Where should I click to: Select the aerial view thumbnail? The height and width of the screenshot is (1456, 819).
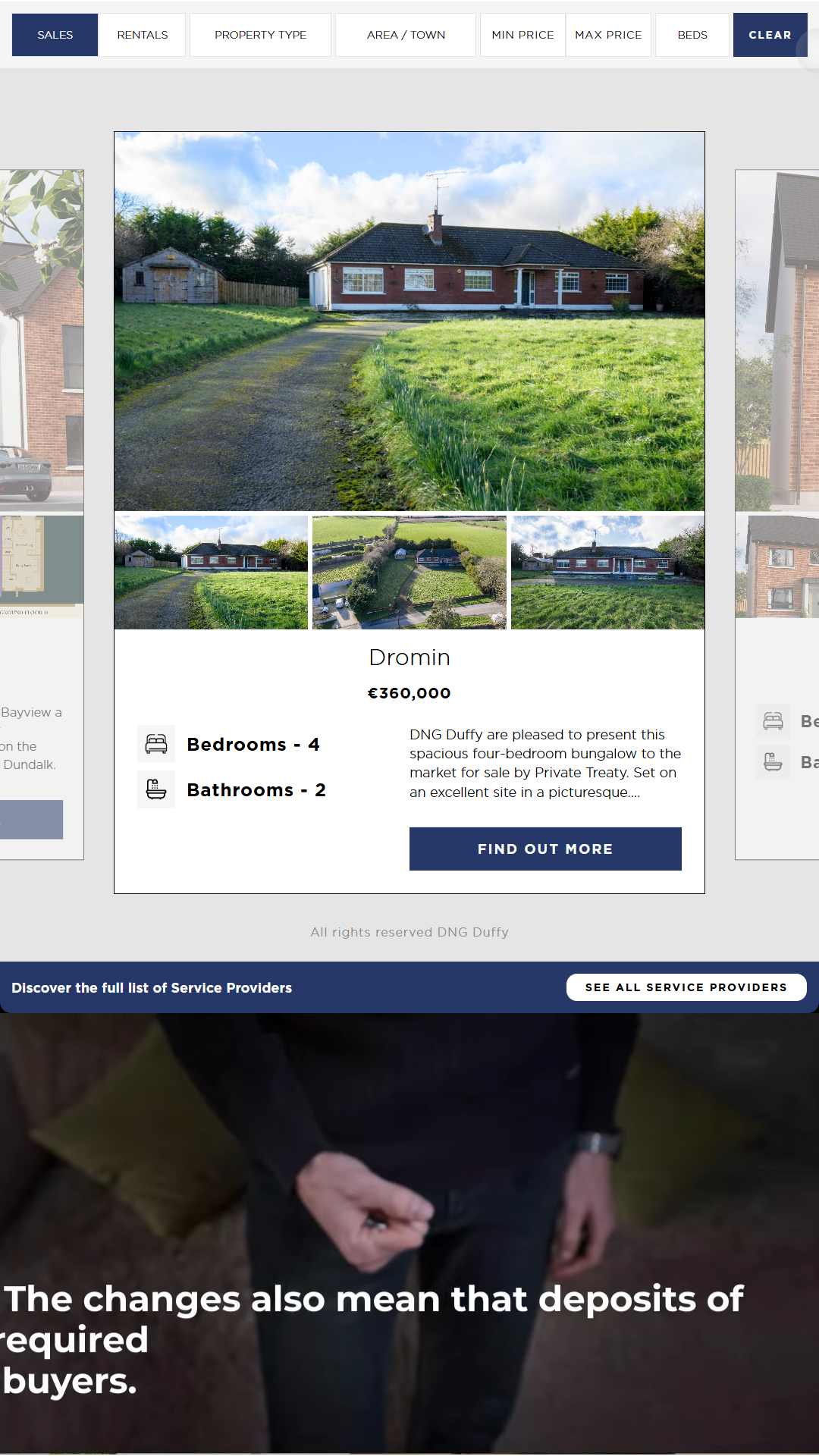pos(409,573)
